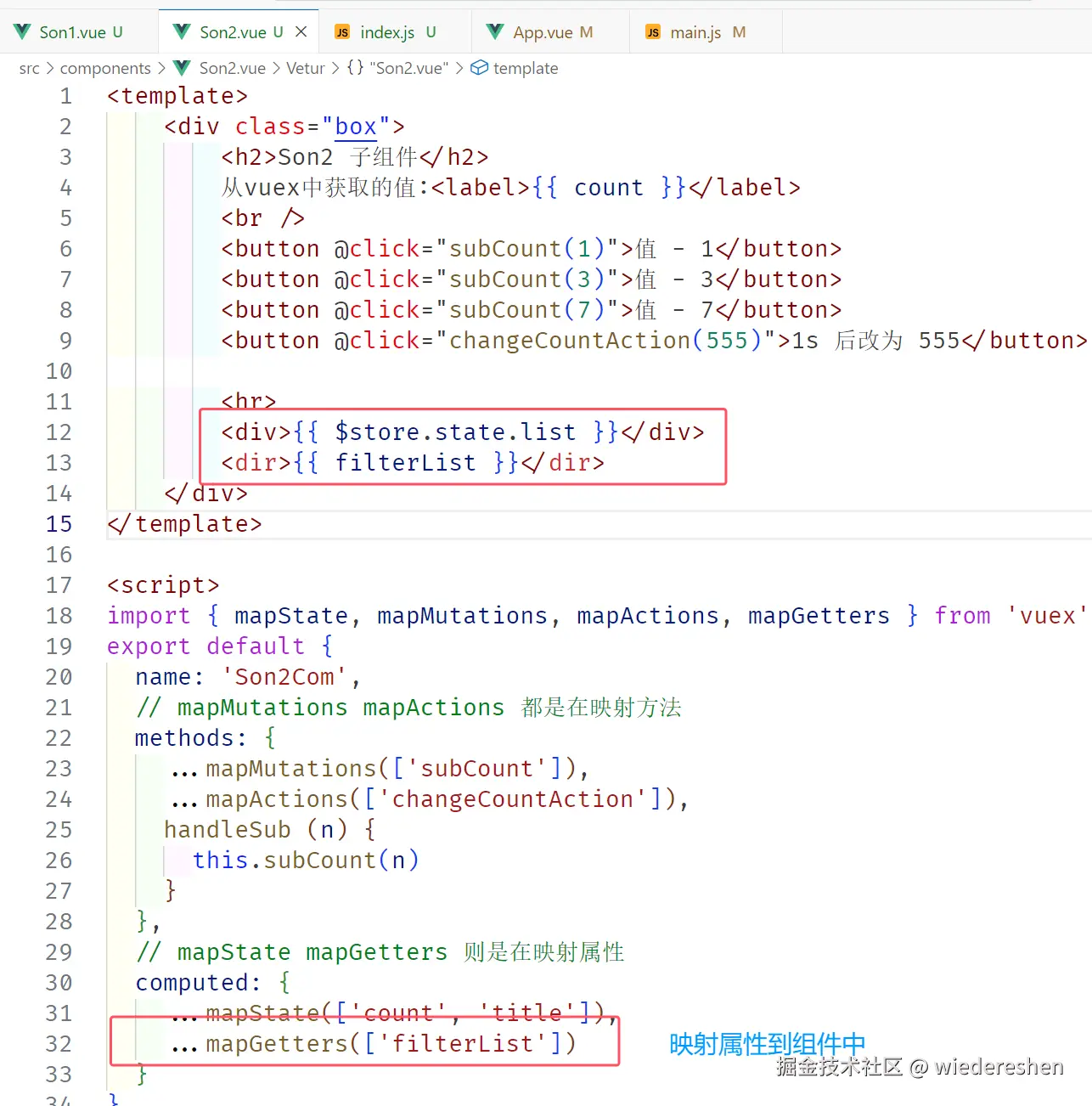Click the handleSub (n) method definition
The width and height of the screenshot is (1092, 1106).
point(270,830)
